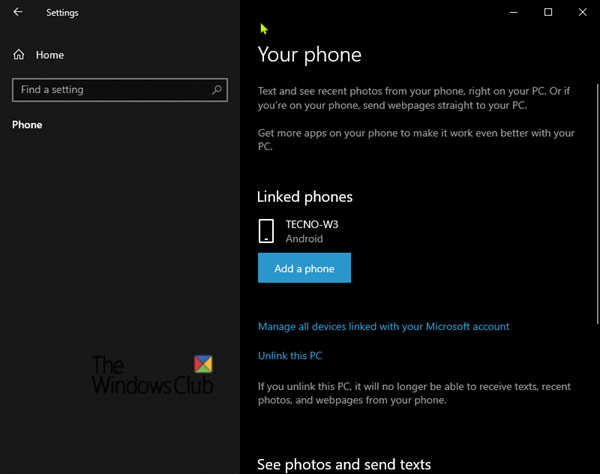
Task: Close the Settings window
Action: (582, 12)
